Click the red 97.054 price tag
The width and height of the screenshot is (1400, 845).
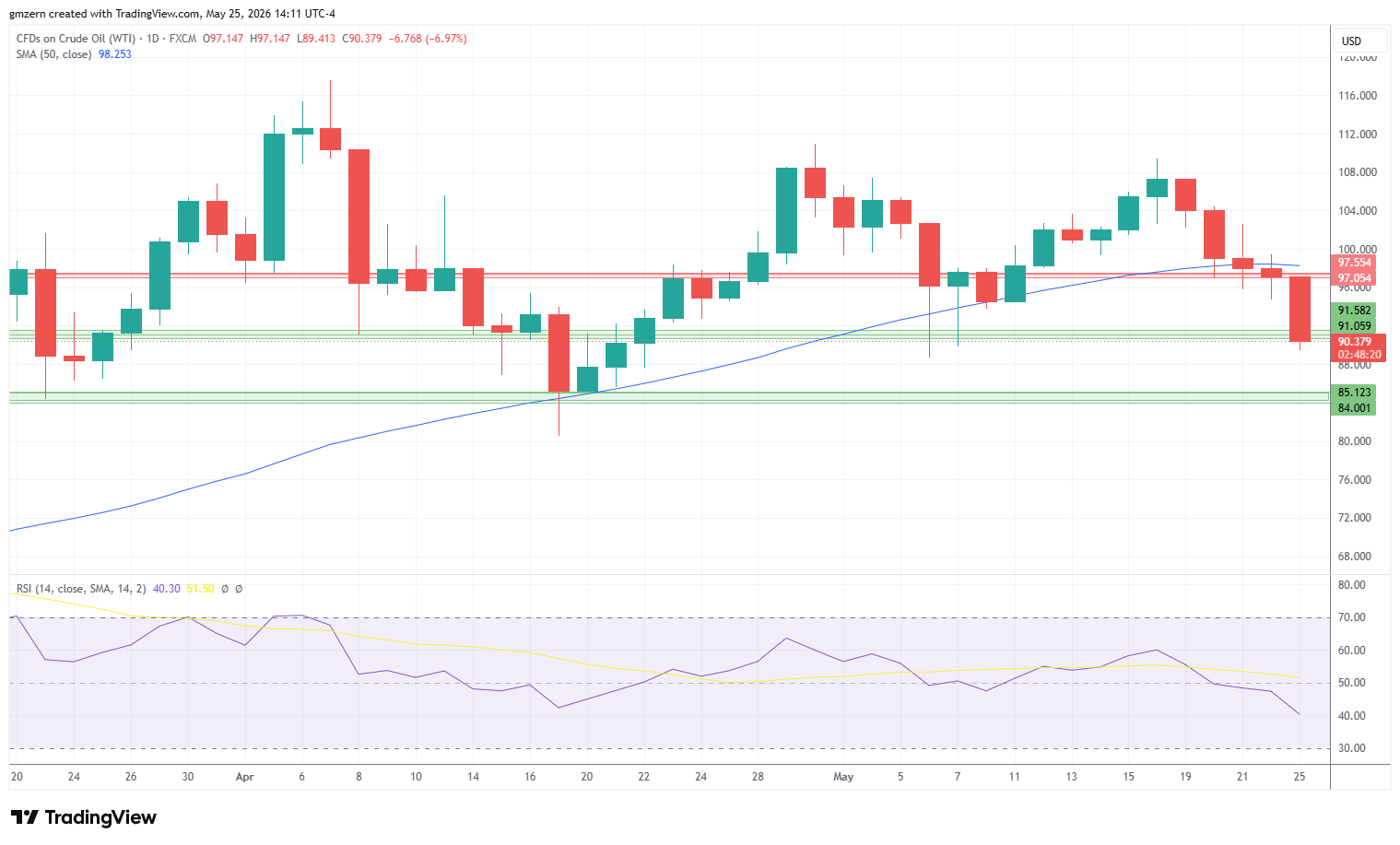coord(1355,278)
